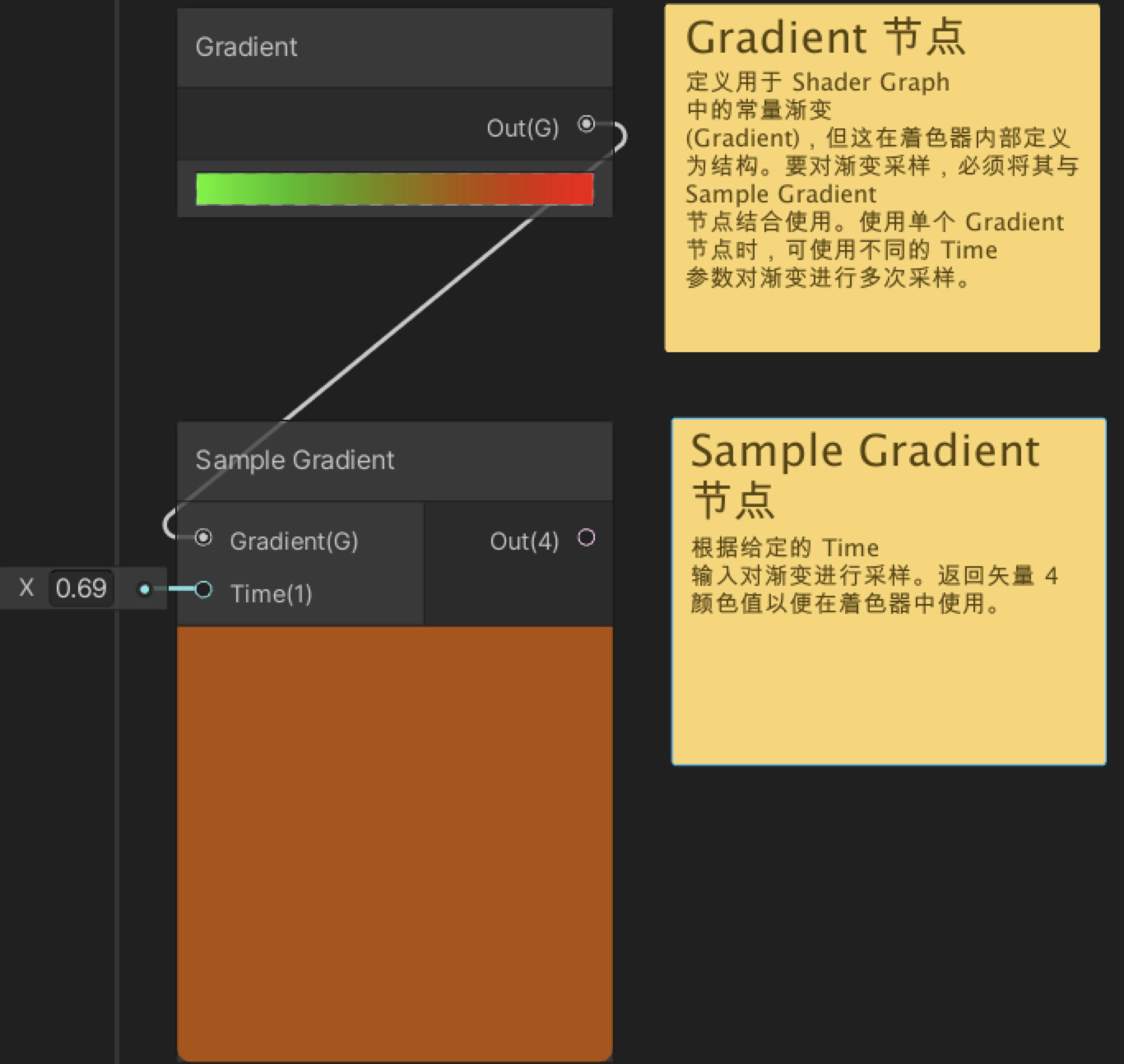
Task: Click the Out(G) port on Gradient node
Action: point(586,124)
